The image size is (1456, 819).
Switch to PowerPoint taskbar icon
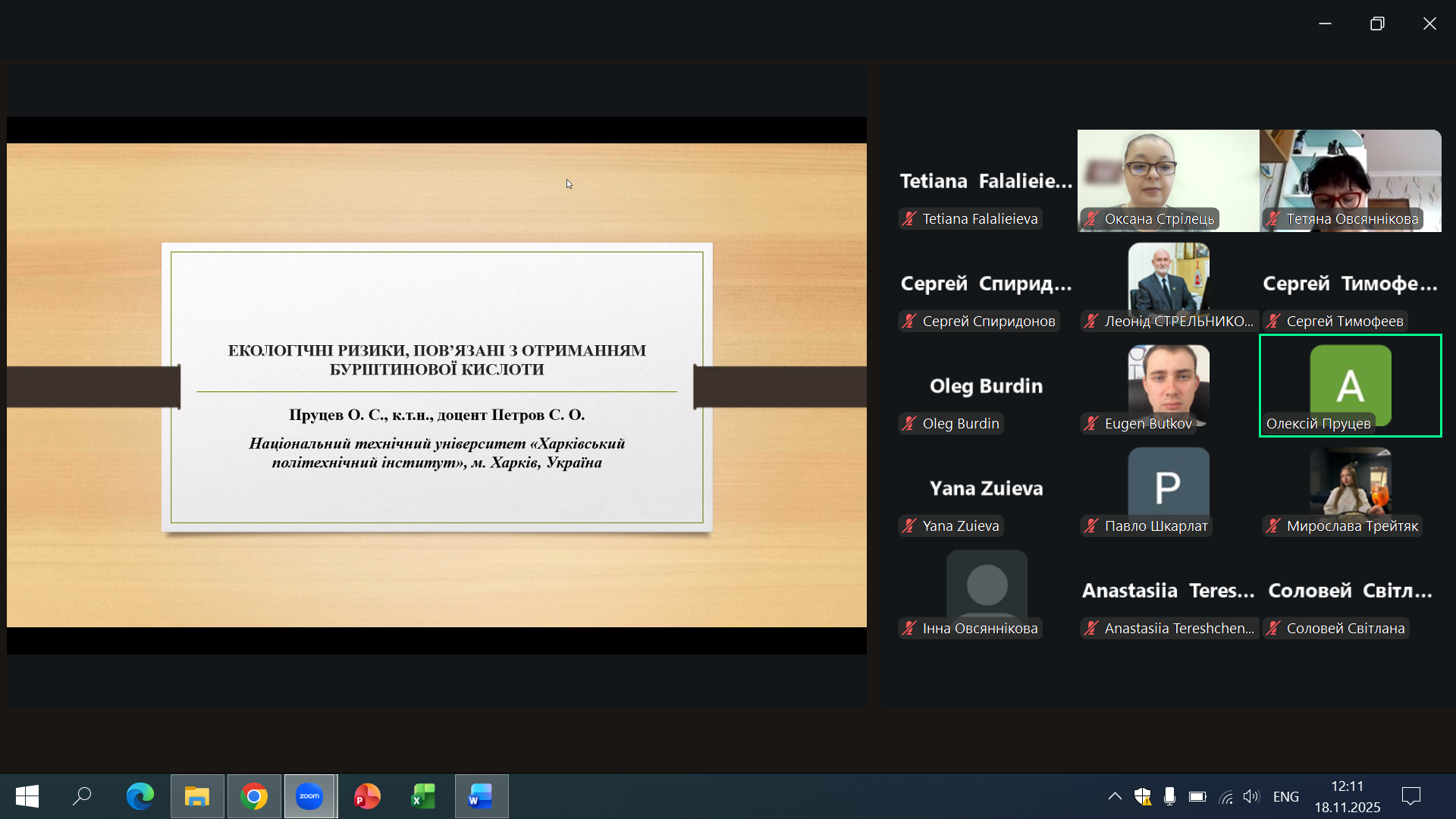pyautogui.click(x=367, y=796)
